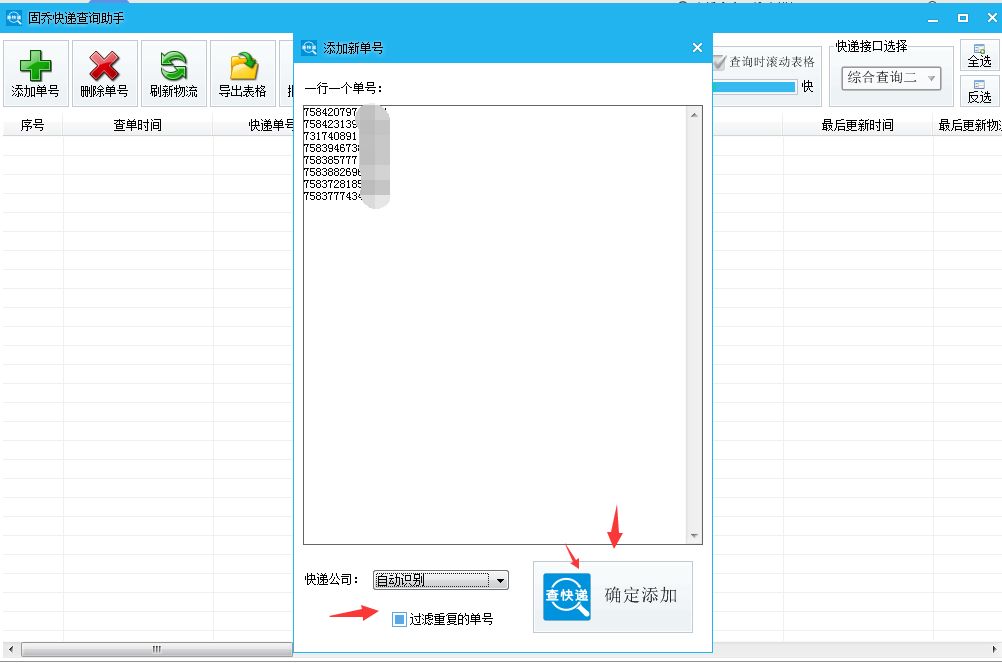Image resolution: width=1002 pixels, height=663 pixels.
Task: Click the 反选 invert selection button
Action: tap(979, 92)
